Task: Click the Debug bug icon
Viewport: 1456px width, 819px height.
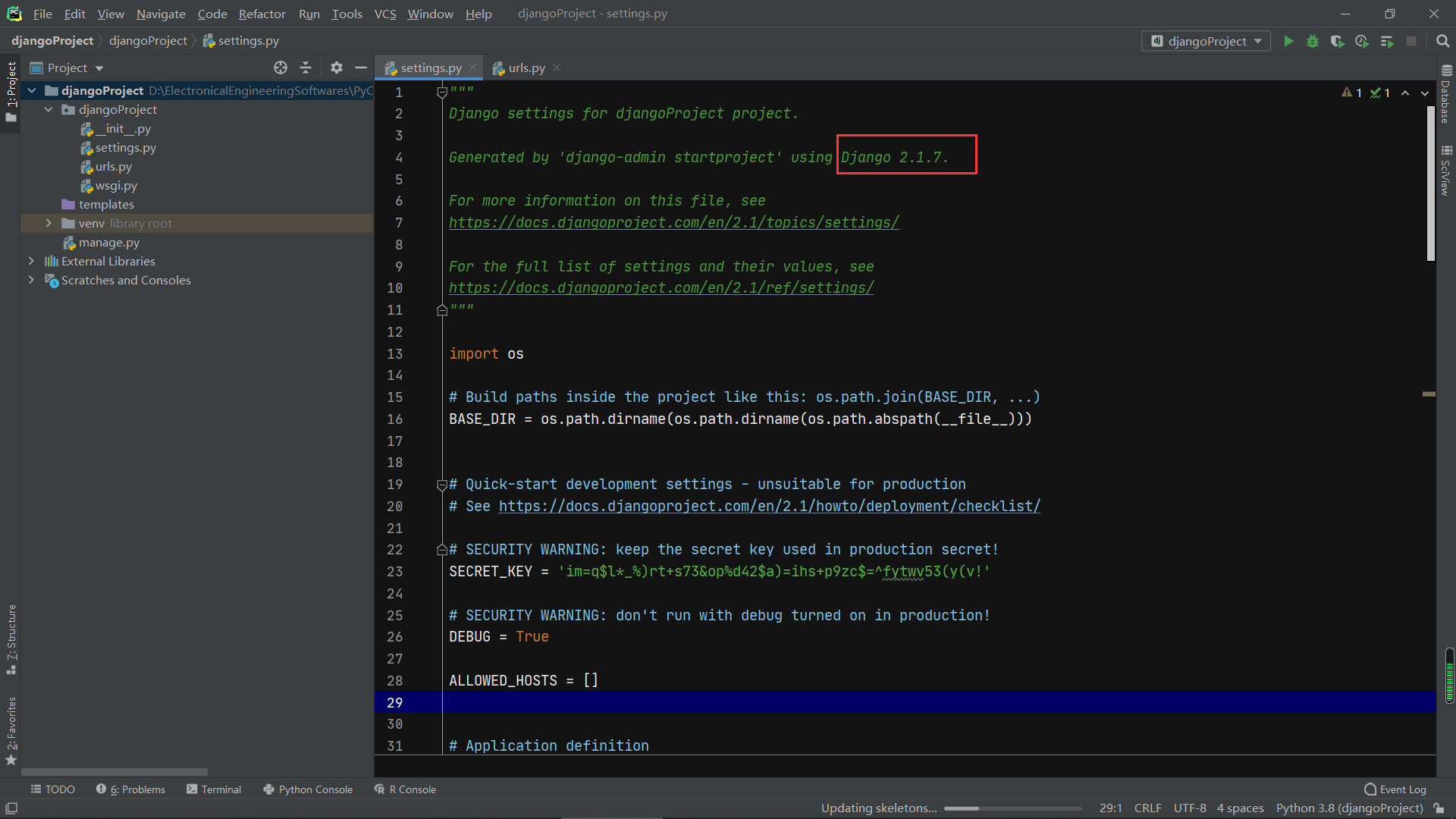Action: 1313,41
